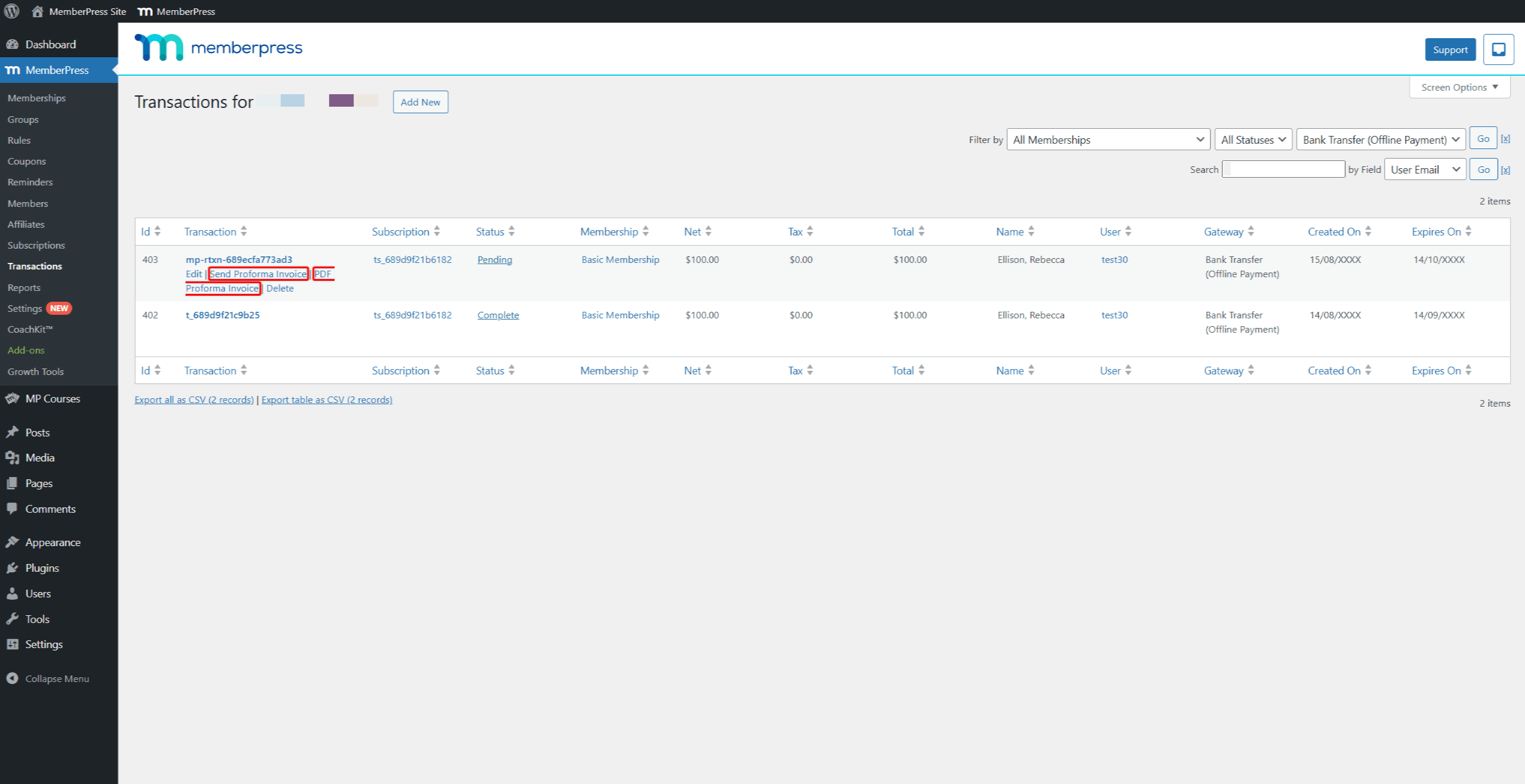
Task: Click the Plugins plug icon
Action: [12, 568]
